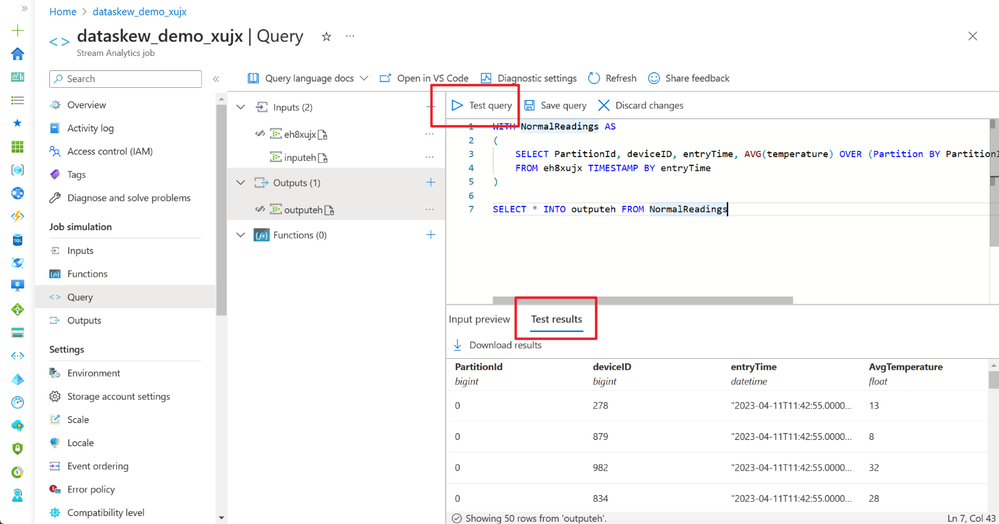Click Share feedback
Viewport: 999px width, 524px height.
point(689,78)
